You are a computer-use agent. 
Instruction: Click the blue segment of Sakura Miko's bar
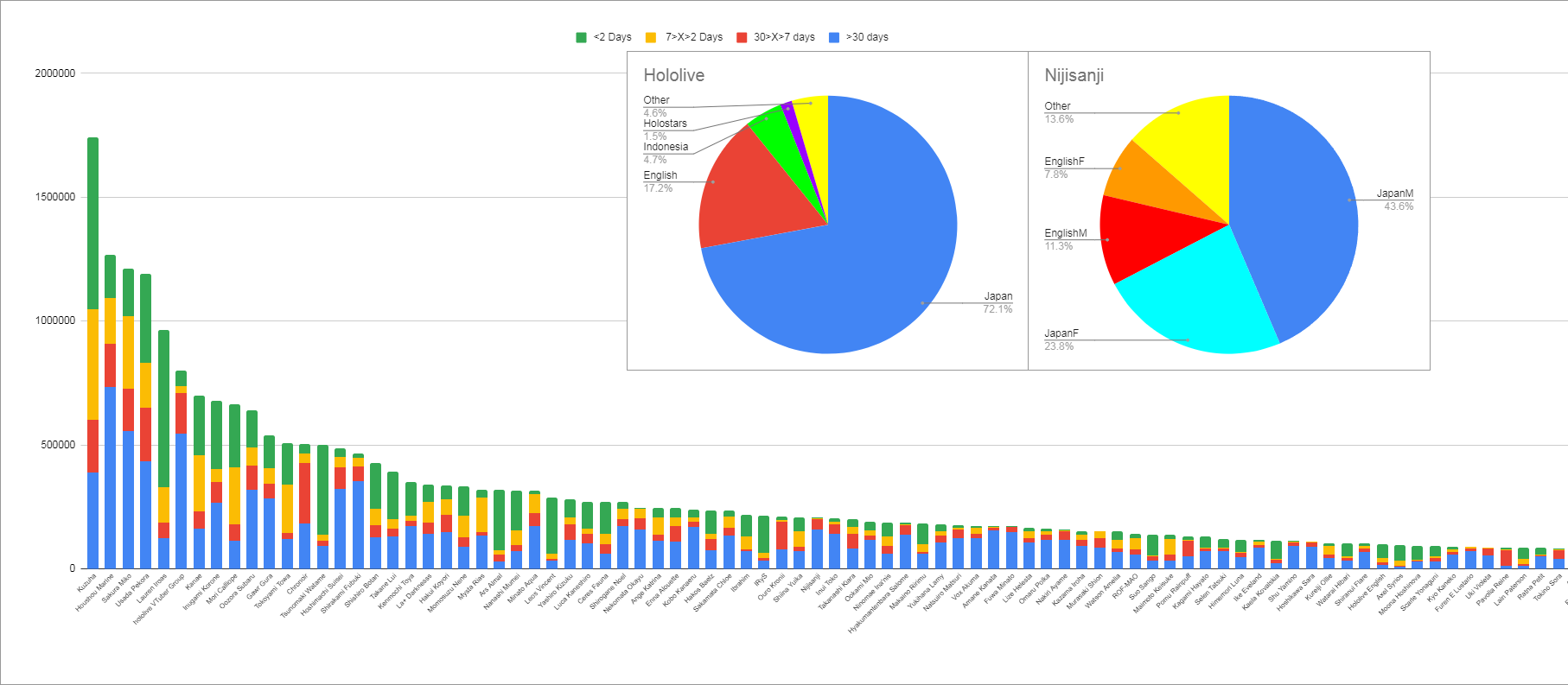click(128, 500)
